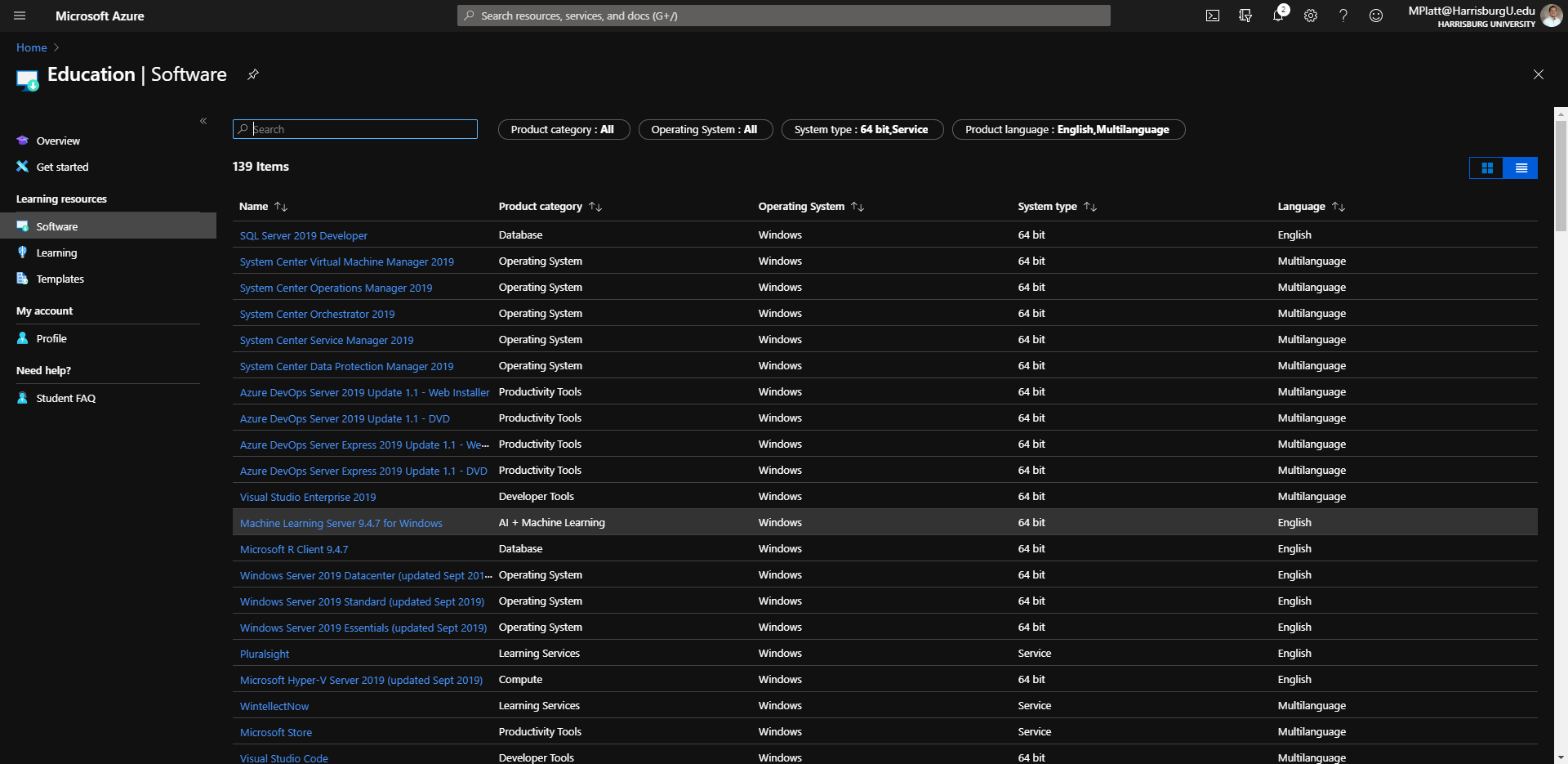The image size is (1568, 764).
Task: Open Azure DevOps Server Express 2019 - DVD
Action: (363, 471)
